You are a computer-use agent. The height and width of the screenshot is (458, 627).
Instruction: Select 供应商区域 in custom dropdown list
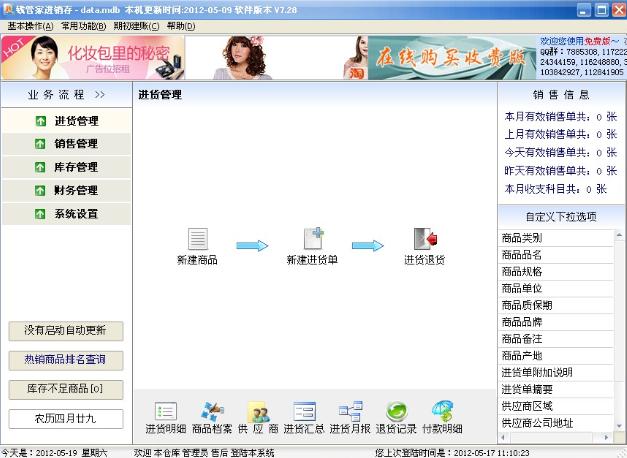click(556, 406)
